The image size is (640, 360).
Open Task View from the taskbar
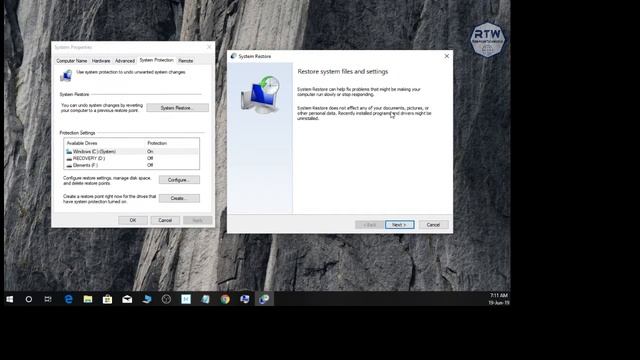click(x=48, y=299)
